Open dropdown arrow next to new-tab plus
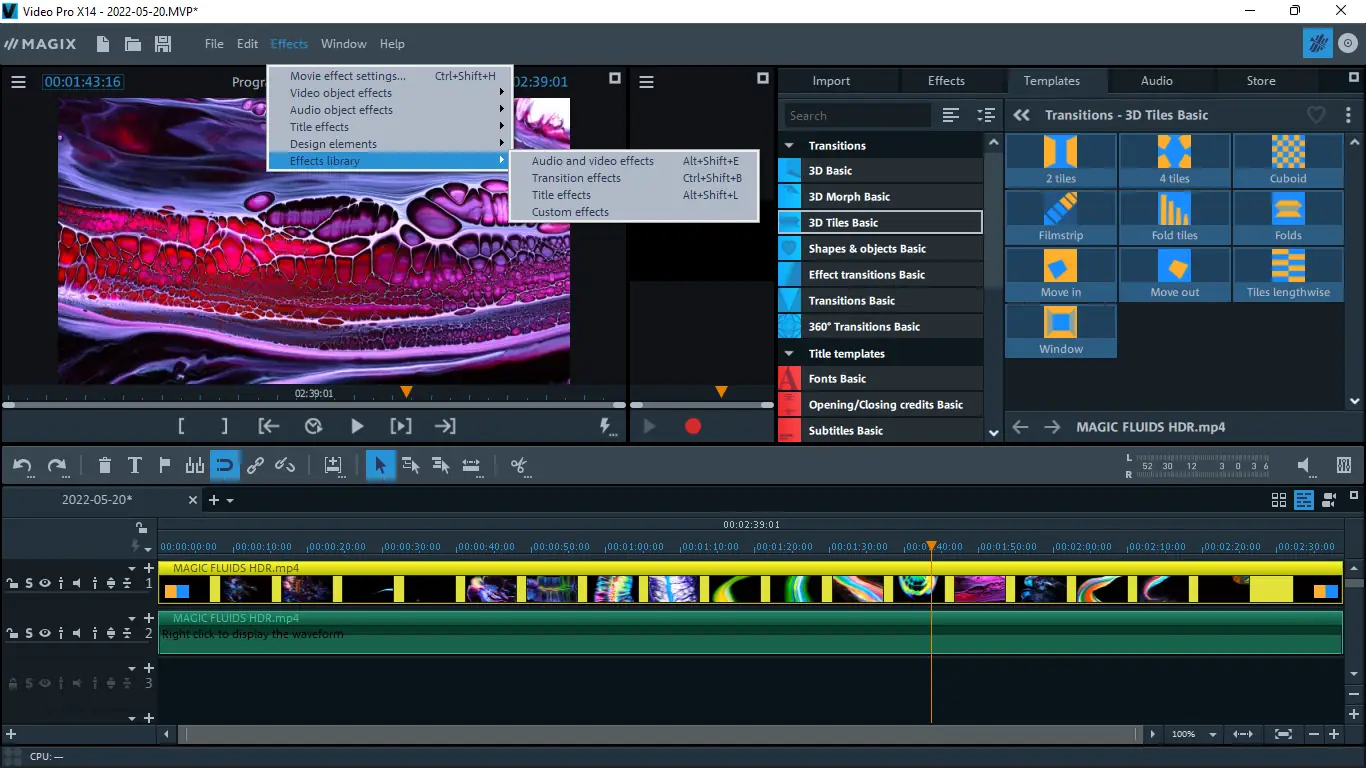Screen dimensions: 1366x768 pyautogui.click(x=230, y=500)
